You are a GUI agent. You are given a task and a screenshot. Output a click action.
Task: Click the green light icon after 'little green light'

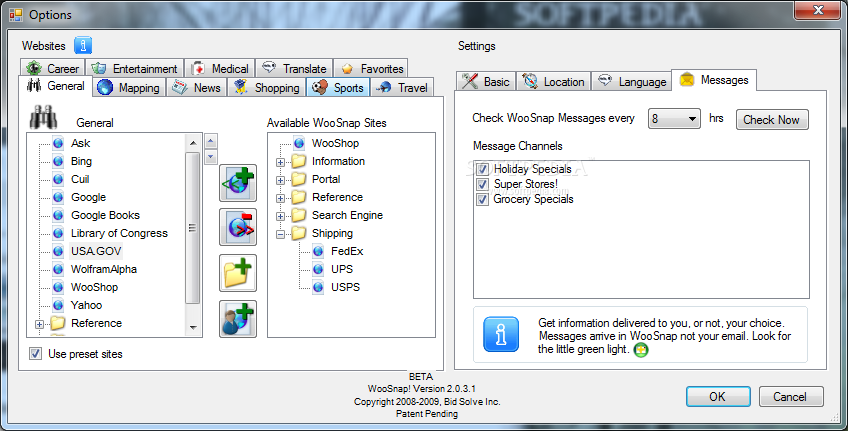(x=641, y=350)
